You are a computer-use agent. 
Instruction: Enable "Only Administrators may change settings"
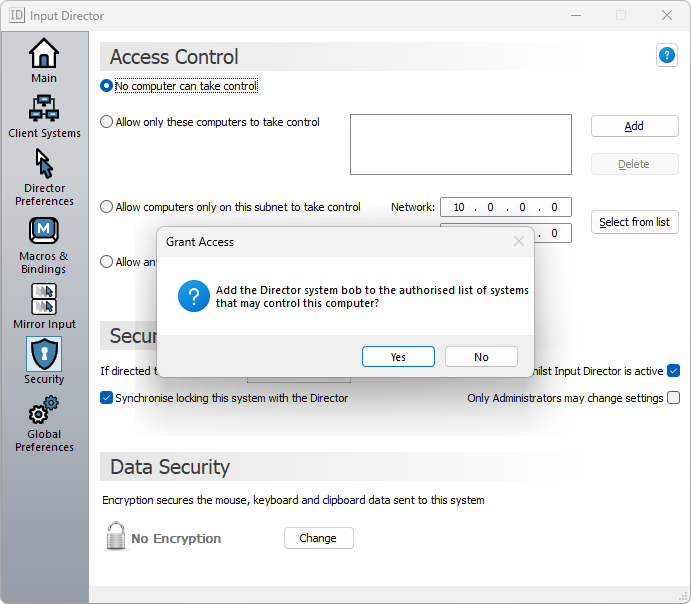[x=673, y=398]
